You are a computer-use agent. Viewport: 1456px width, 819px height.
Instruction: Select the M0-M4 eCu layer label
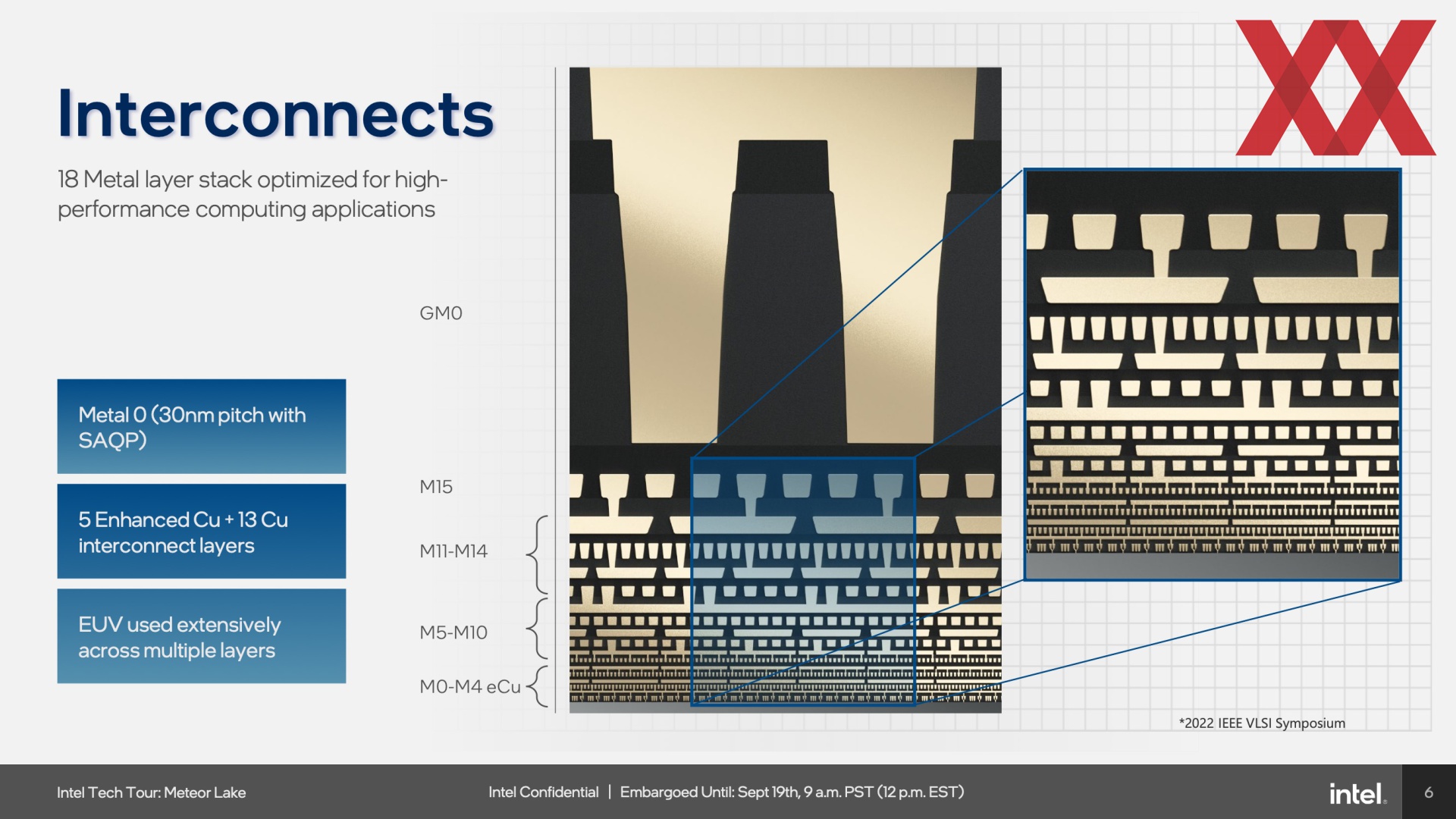(470, 687)
